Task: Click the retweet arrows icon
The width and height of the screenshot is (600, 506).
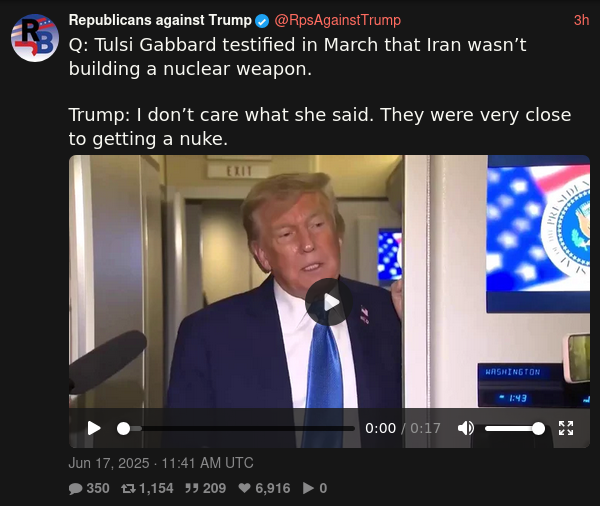Action: (128, 488)
